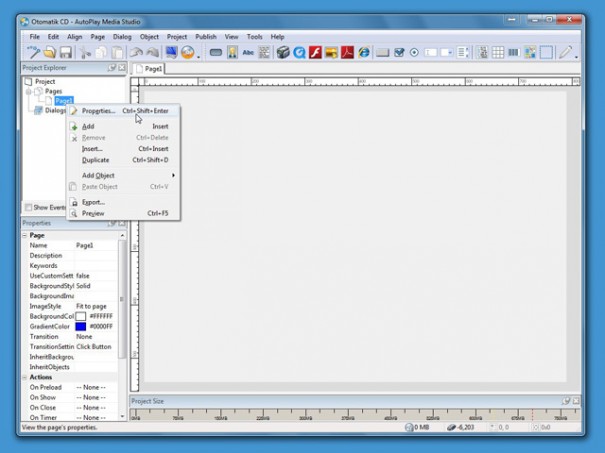
Task: Toggle the Show Events checkbox
Action: coord(29,207)
